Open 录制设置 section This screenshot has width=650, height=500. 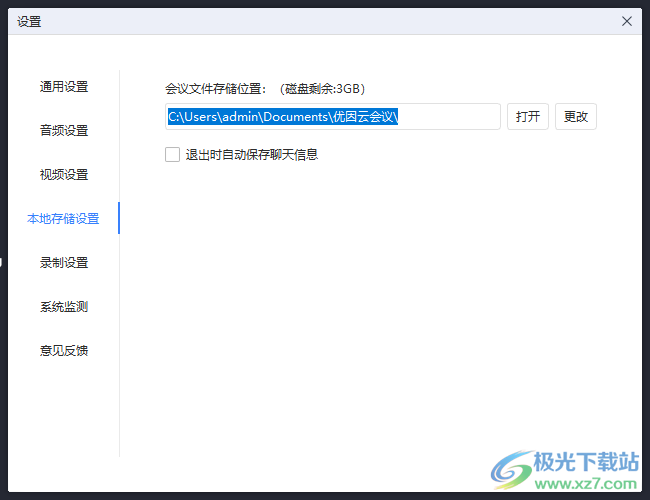64,262
